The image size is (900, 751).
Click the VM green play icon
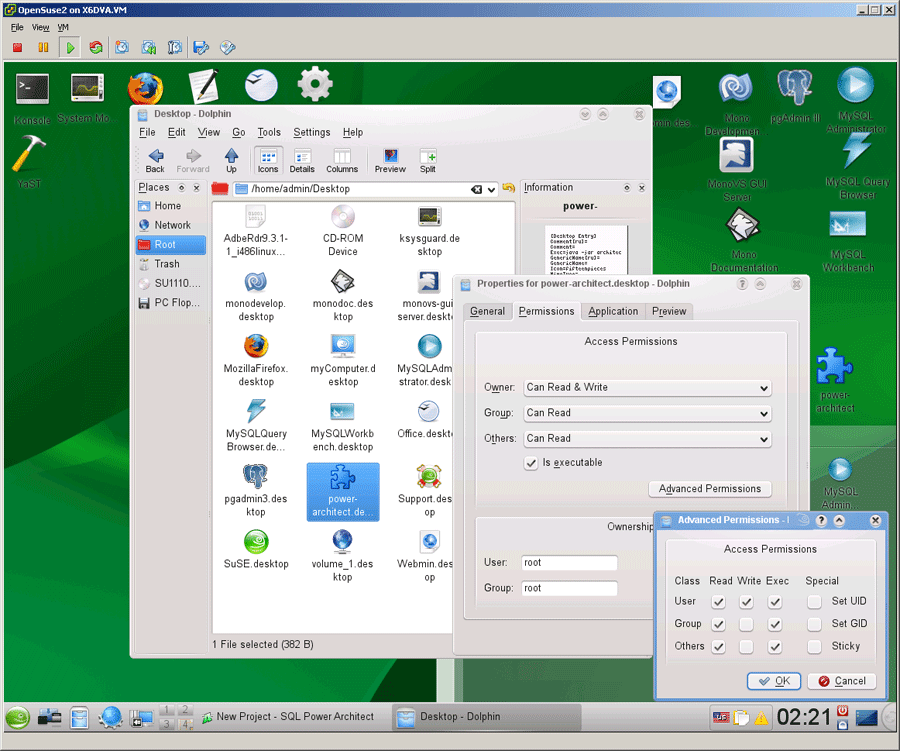[x=70, y=48]
